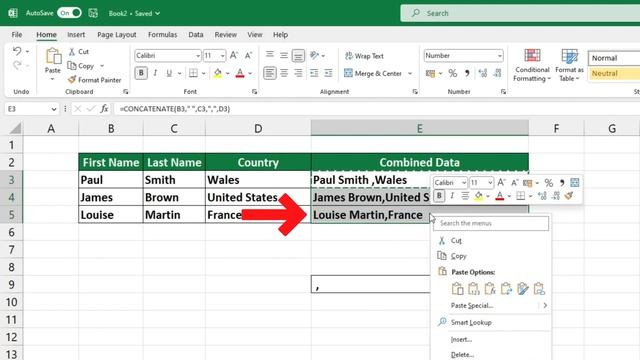Toggle Italic in the mini toolbar
This screenshot has height=360, width=640.
coord(452,196)
